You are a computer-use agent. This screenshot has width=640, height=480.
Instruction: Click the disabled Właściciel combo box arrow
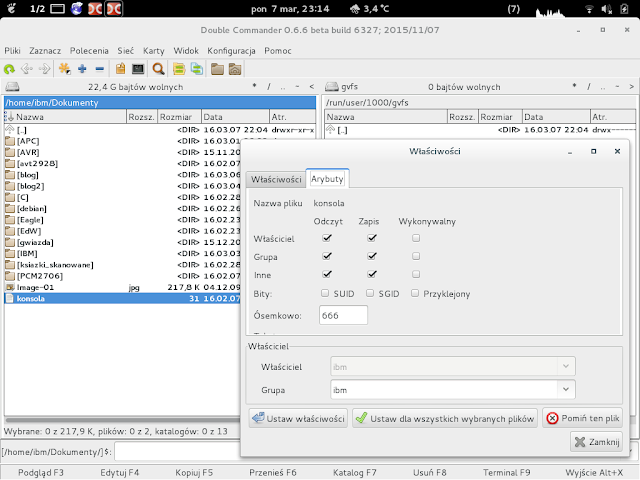point(566,366)
